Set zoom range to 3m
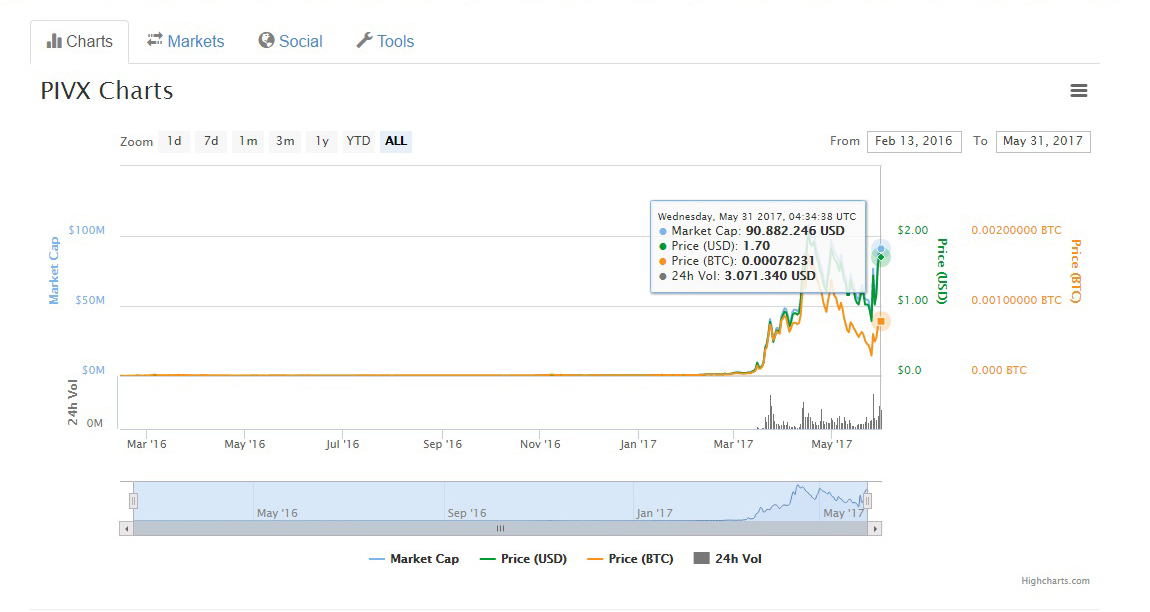The image size is (1150, 612). pos(285,141)
